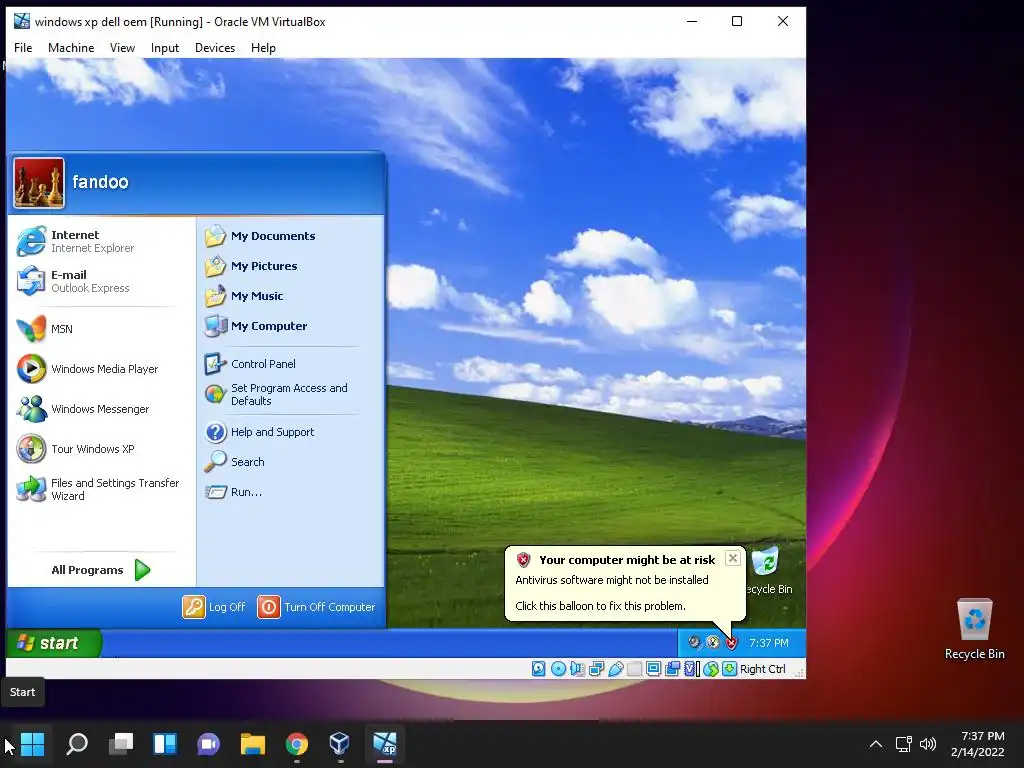Click VirtualBox network indicator
1024x768 pixels.
tap(596, 669)
